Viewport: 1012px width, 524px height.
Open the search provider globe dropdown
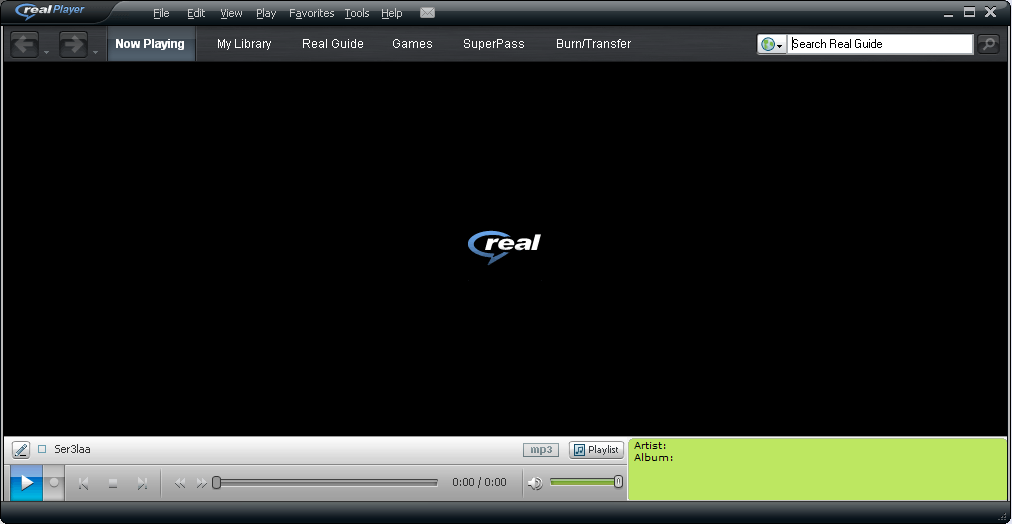772,45
